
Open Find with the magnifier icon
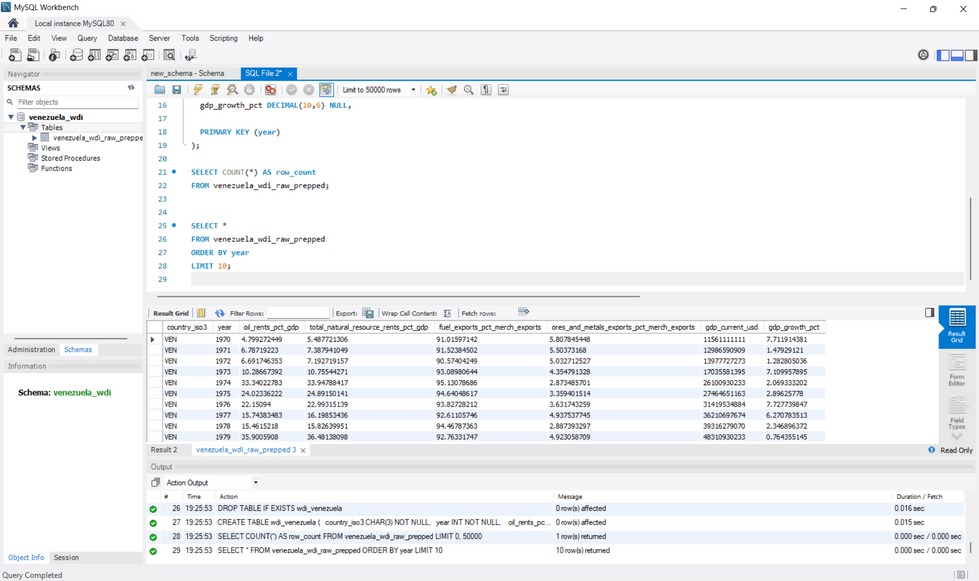[x=467, y=89]
